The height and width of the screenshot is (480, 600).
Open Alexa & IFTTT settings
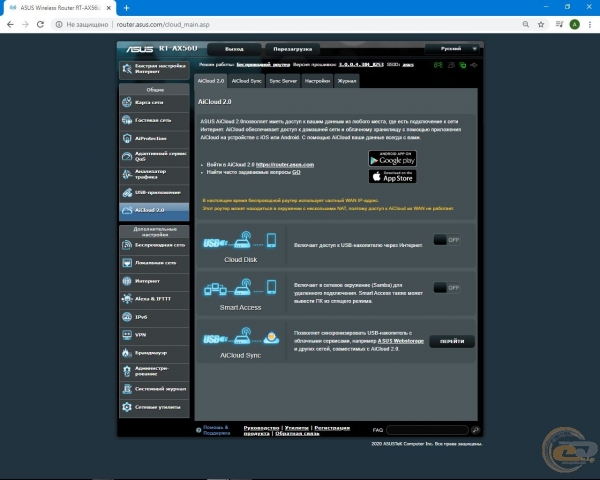coord(154,299)
